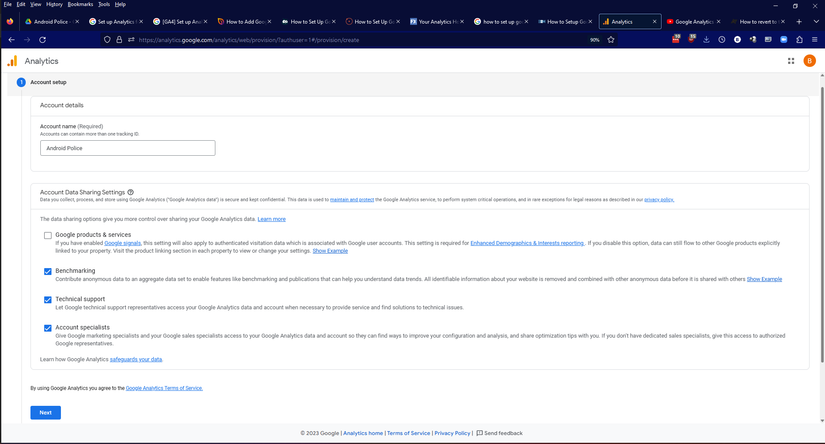The width and height of the screenshot is (825, 444).
Task: Reload the page with the refresh icon
Action: [x=42, y=39]
